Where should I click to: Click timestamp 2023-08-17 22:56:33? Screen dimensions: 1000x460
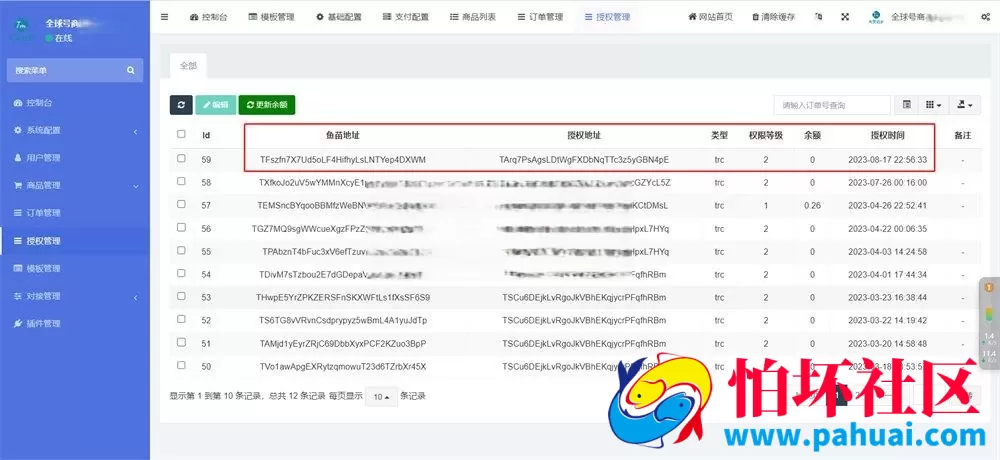tap(887, 160)
